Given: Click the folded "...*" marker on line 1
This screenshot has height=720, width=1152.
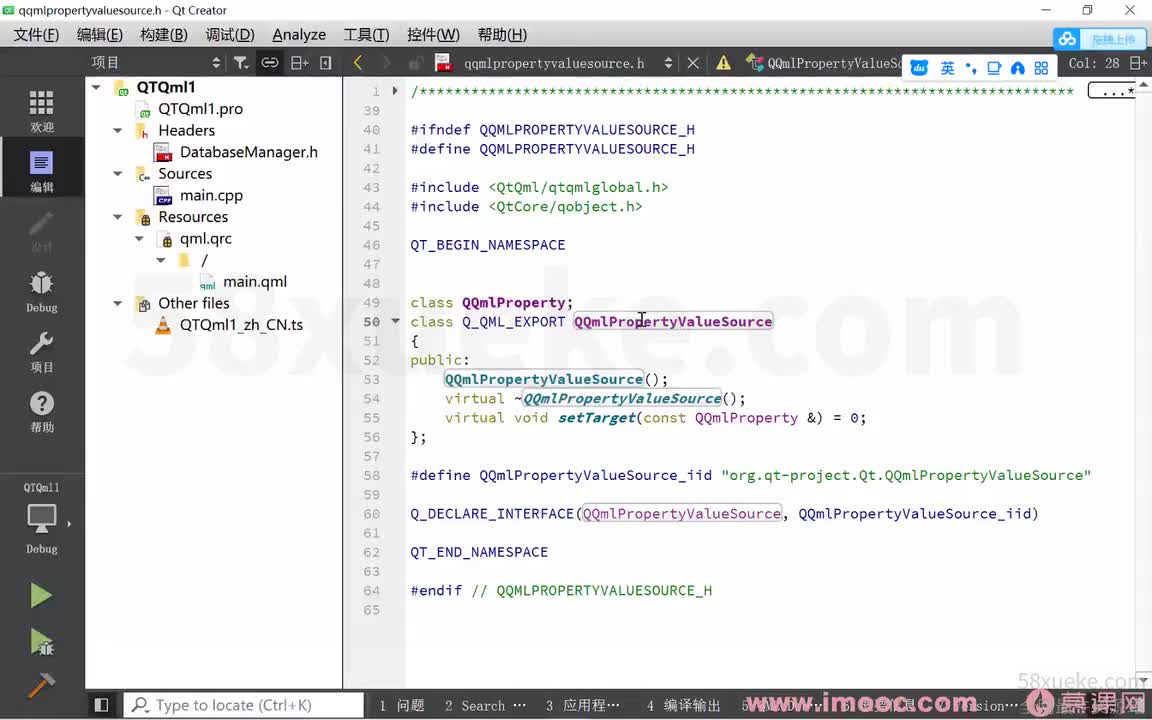Looking at the screenshot, I should pos(1111,91).
